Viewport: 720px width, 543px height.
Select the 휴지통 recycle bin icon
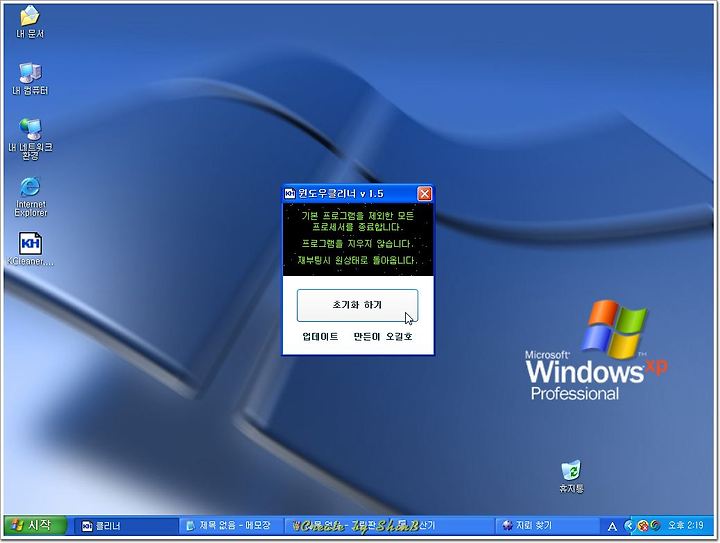coord(571,477)
